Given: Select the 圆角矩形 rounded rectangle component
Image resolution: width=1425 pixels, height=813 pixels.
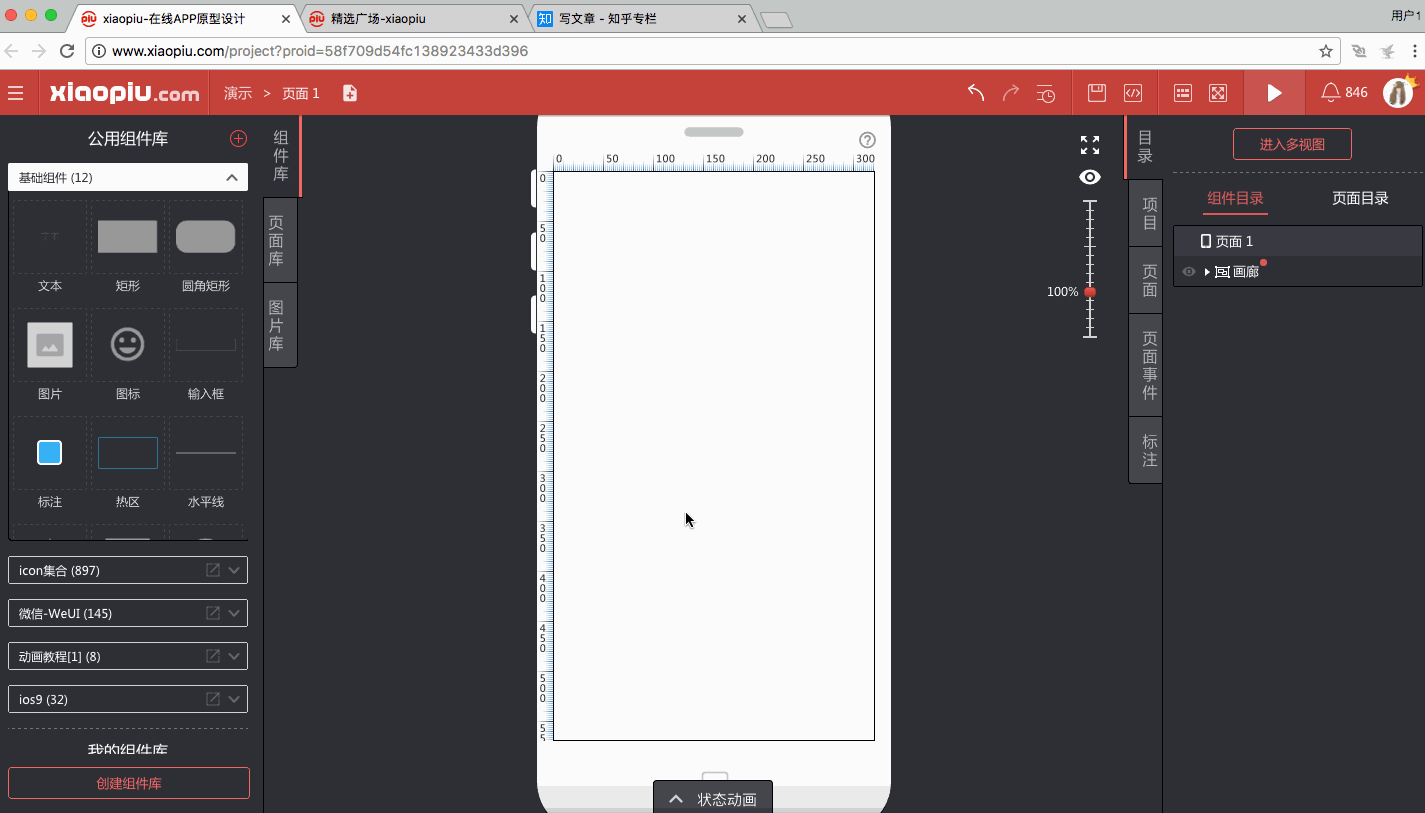Looking at the screenshot, I should 206,247.
